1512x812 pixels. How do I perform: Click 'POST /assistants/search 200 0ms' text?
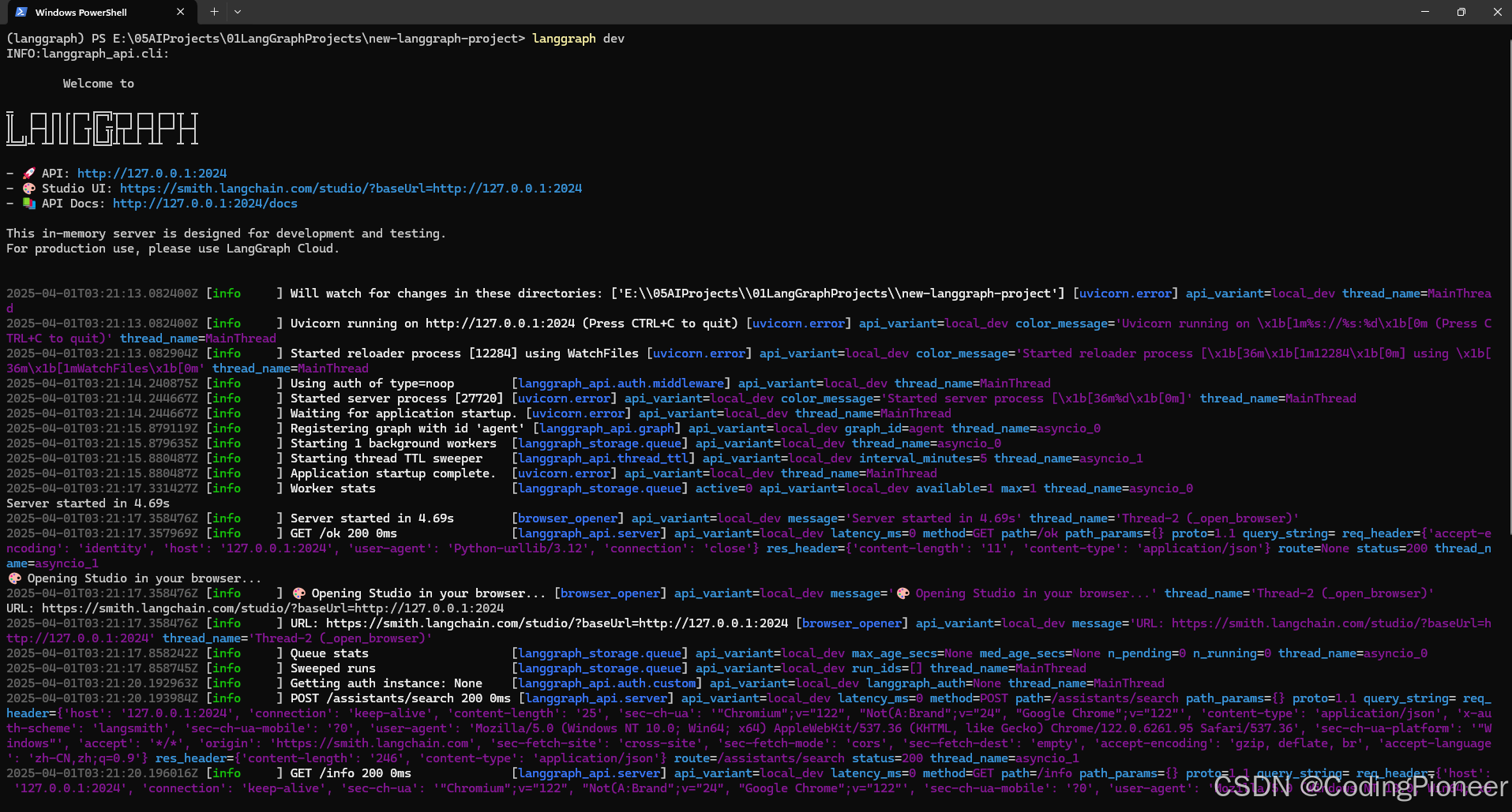(400, 698)
